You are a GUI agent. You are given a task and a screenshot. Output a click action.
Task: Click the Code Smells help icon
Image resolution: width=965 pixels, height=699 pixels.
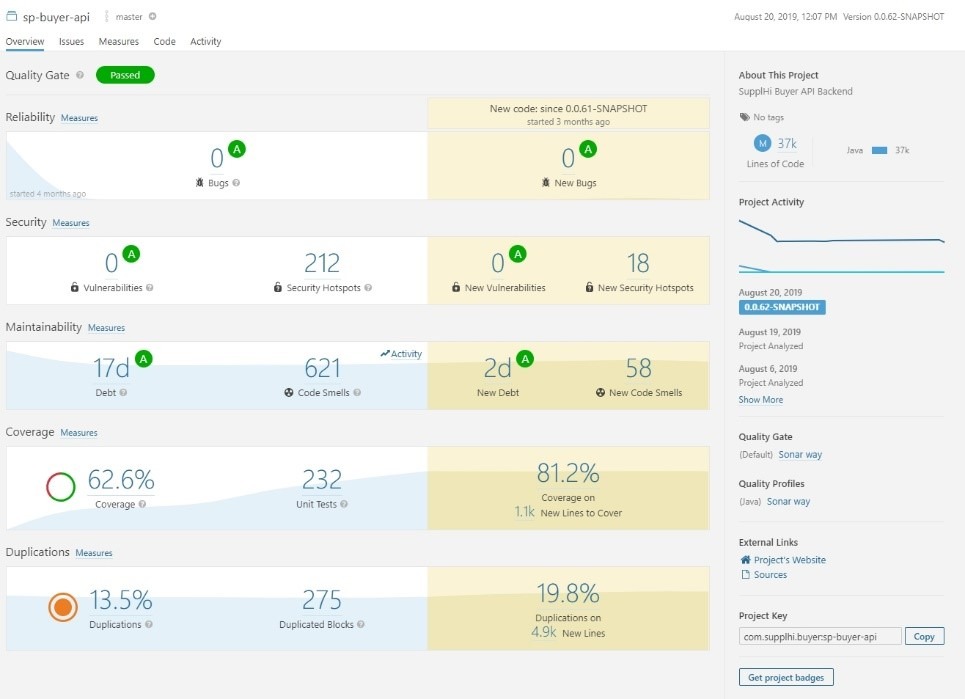358,393
